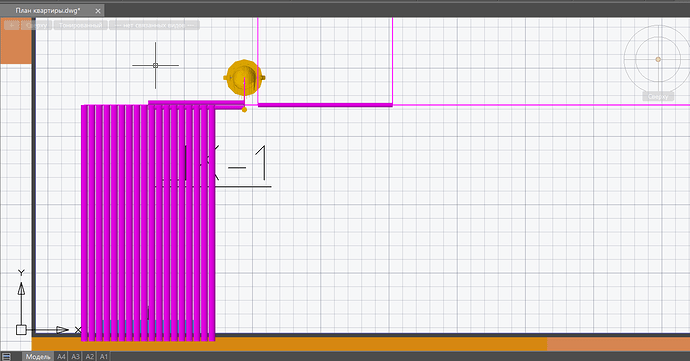Switch to the A3 layout tab
Image resolution: width=690 pixels, height=361 pixels.
pyautogui.click(x=75, y=357)
